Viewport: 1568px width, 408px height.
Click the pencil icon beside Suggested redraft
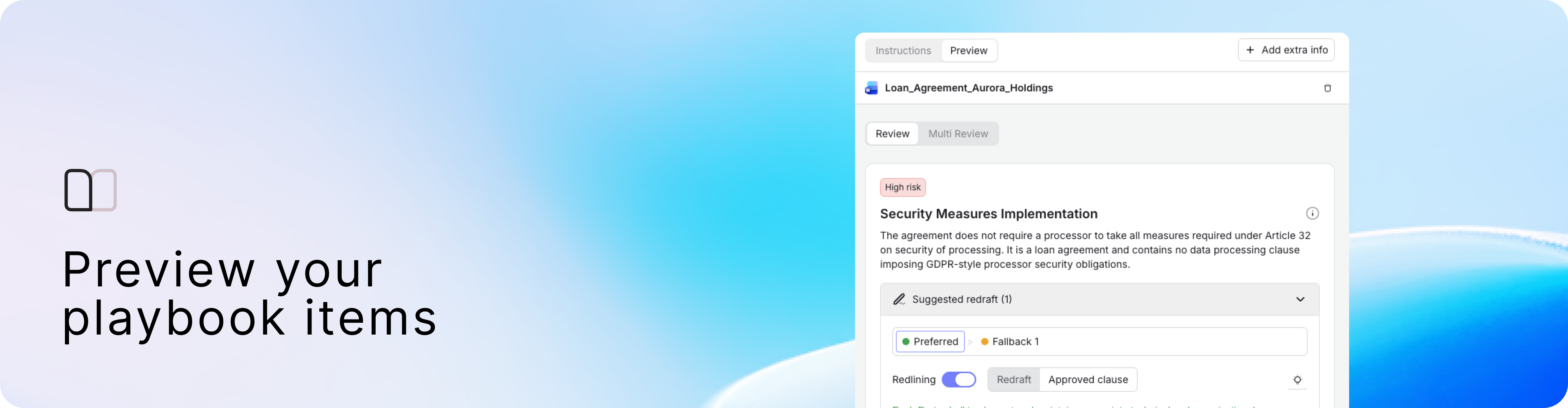point(899,299)
